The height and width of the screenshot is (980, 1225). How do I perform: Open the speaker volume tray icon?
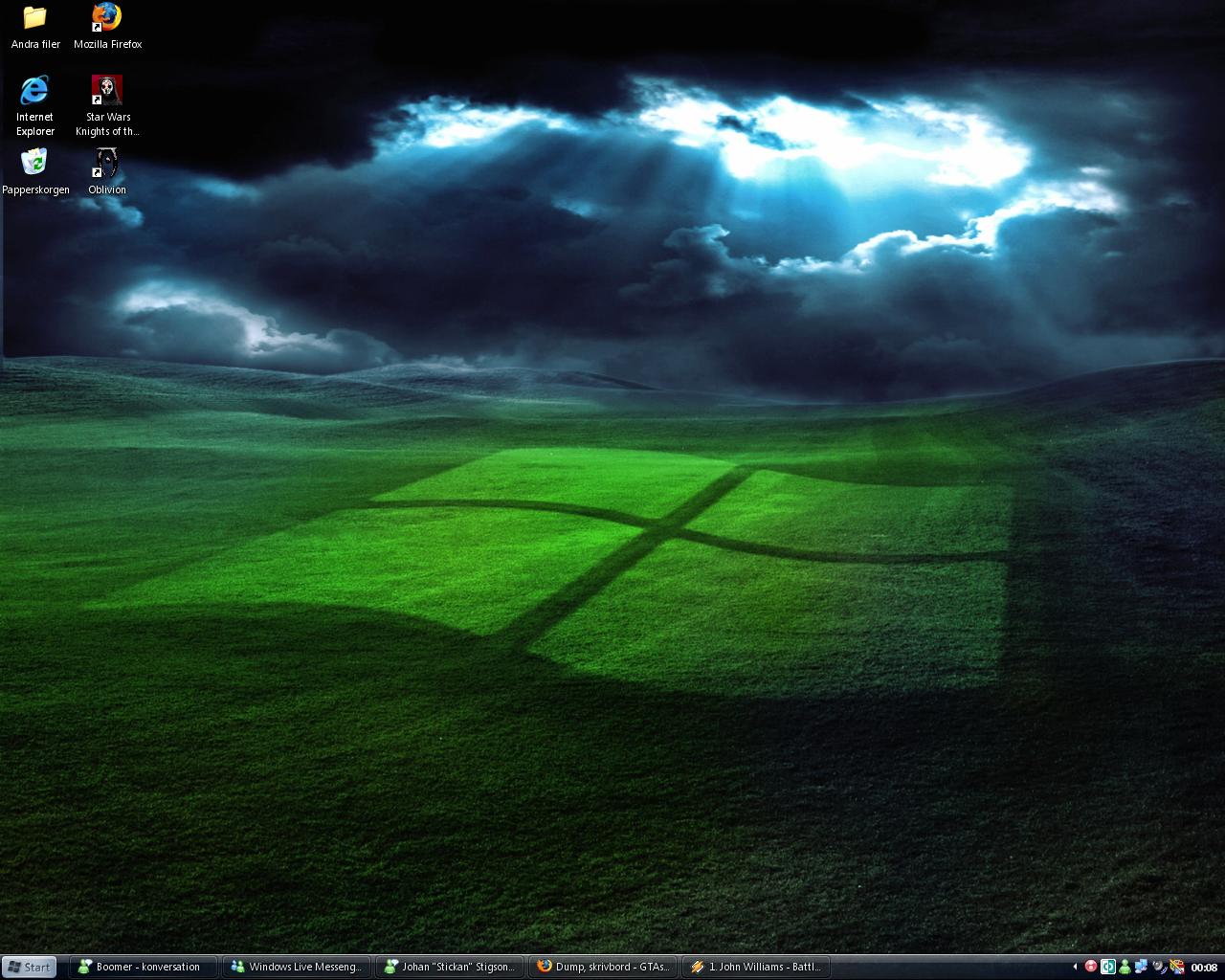[x=1159, y=967]
